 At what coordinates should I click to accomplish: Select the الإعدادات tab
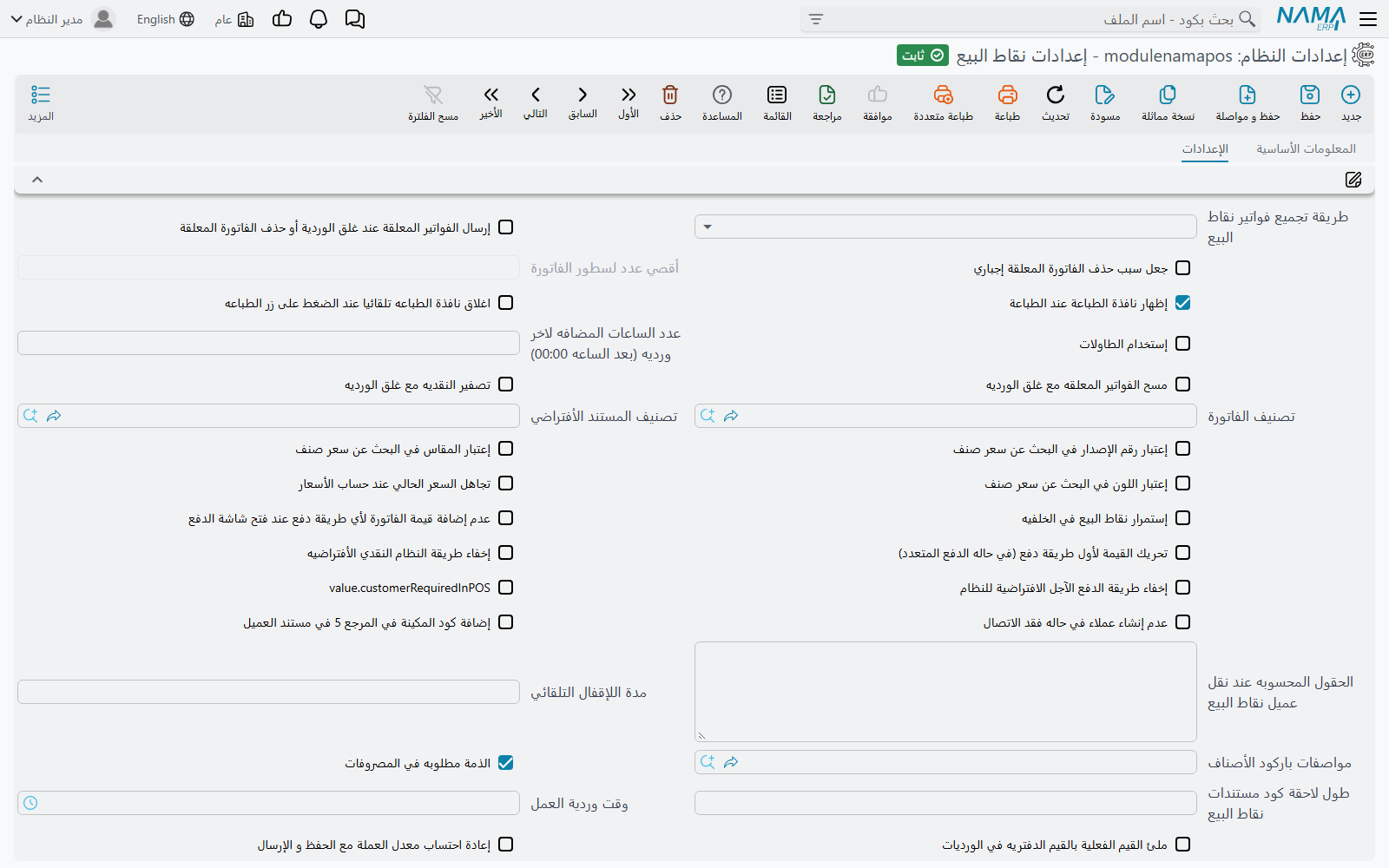[1205, 148]
